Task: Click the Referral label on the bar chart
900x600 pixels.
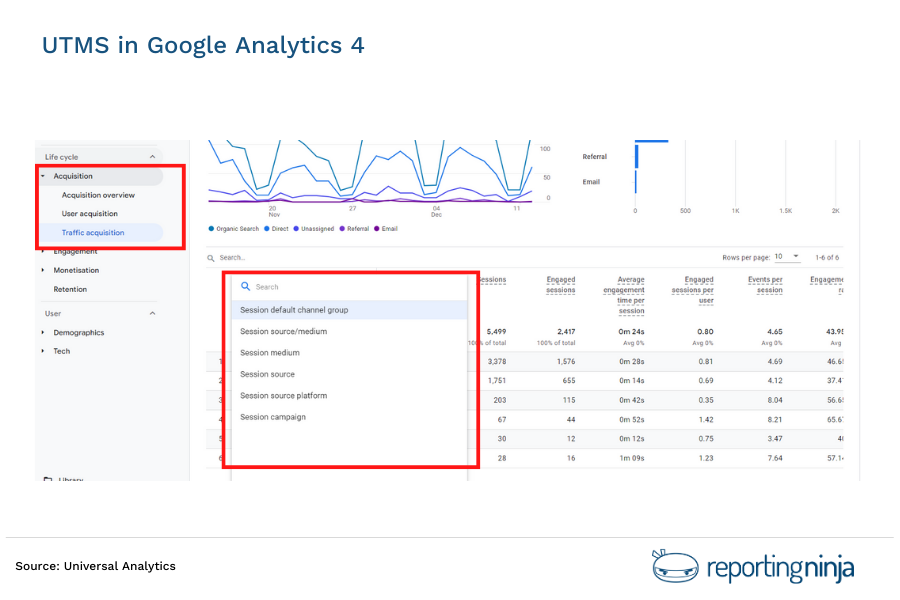Action: pyautogui.click(x=594, y=157)
